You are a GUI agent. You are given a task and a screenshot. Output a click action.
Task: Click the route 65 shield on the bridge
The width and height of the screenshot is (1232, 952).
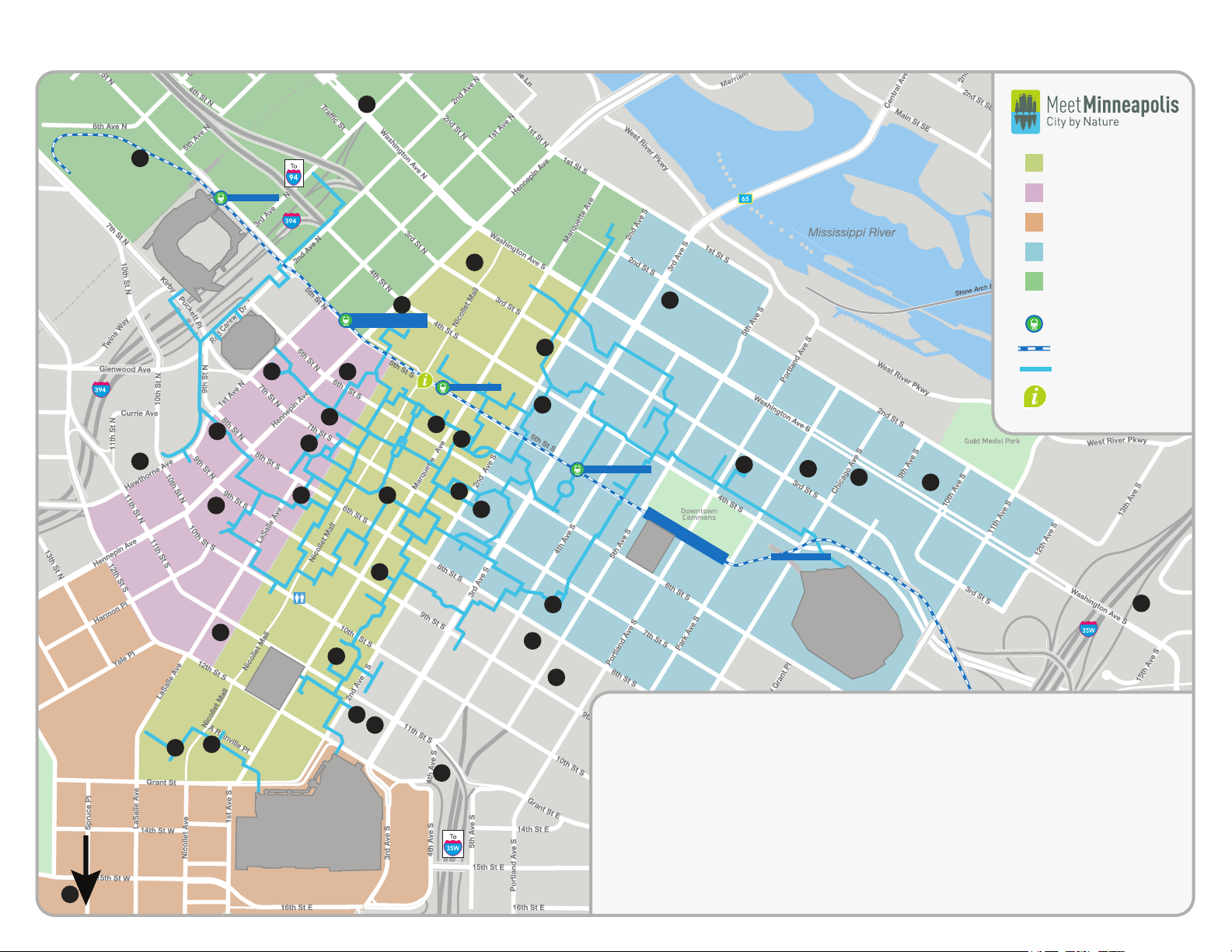click(745, 199)
